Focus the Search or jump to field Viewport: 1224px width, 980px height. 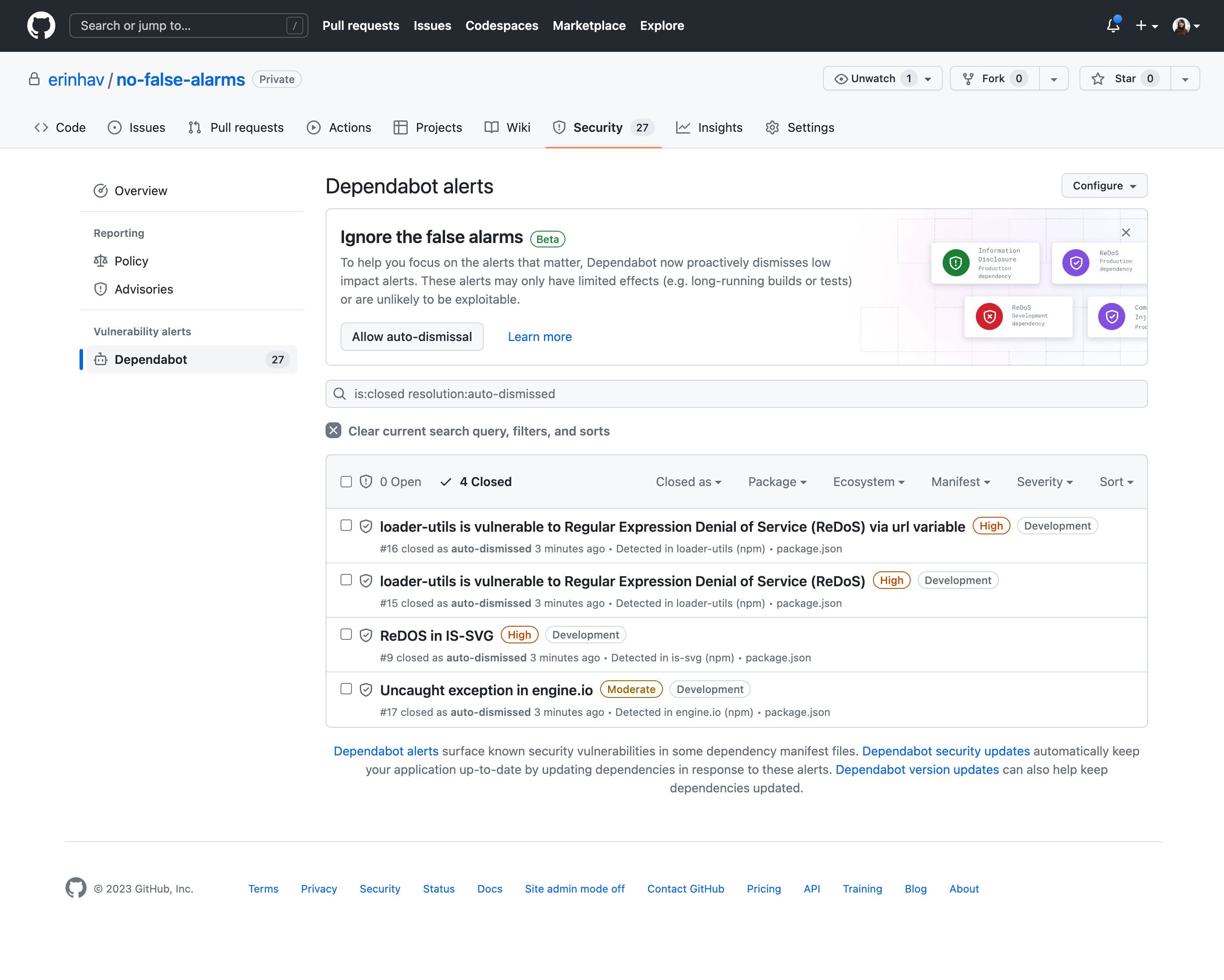point(188,25)
